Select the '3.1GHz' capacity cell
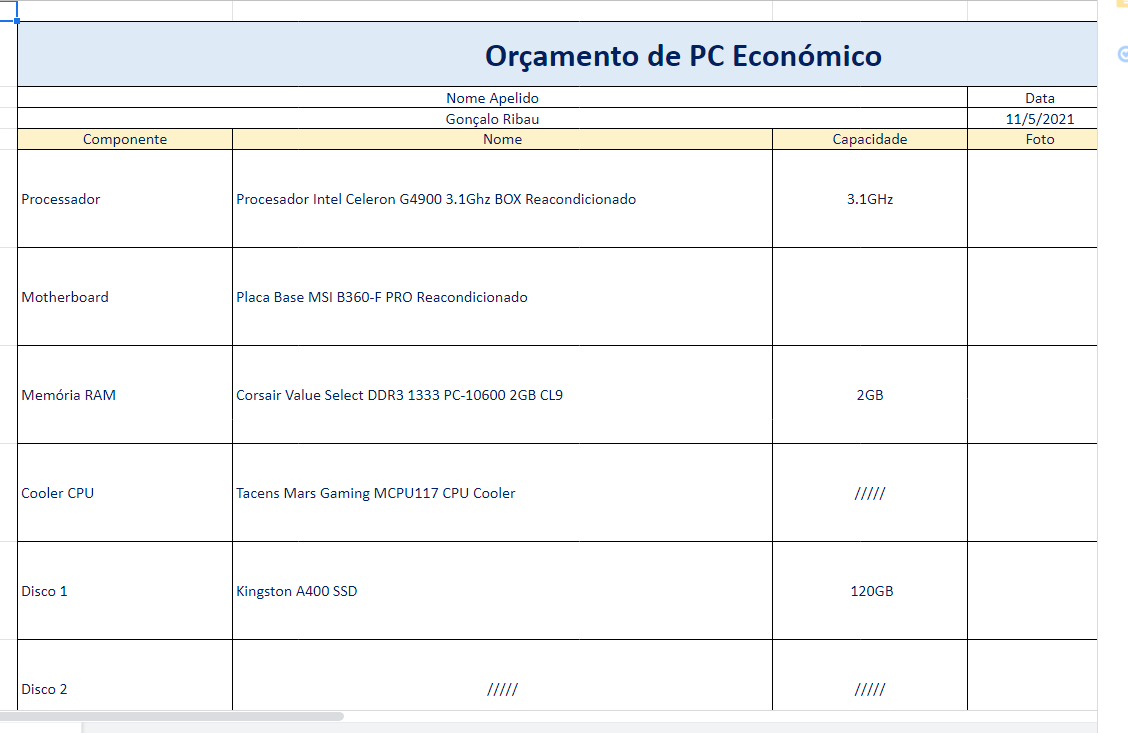This screenshot has height=733, width=1128. click(870, 199)
